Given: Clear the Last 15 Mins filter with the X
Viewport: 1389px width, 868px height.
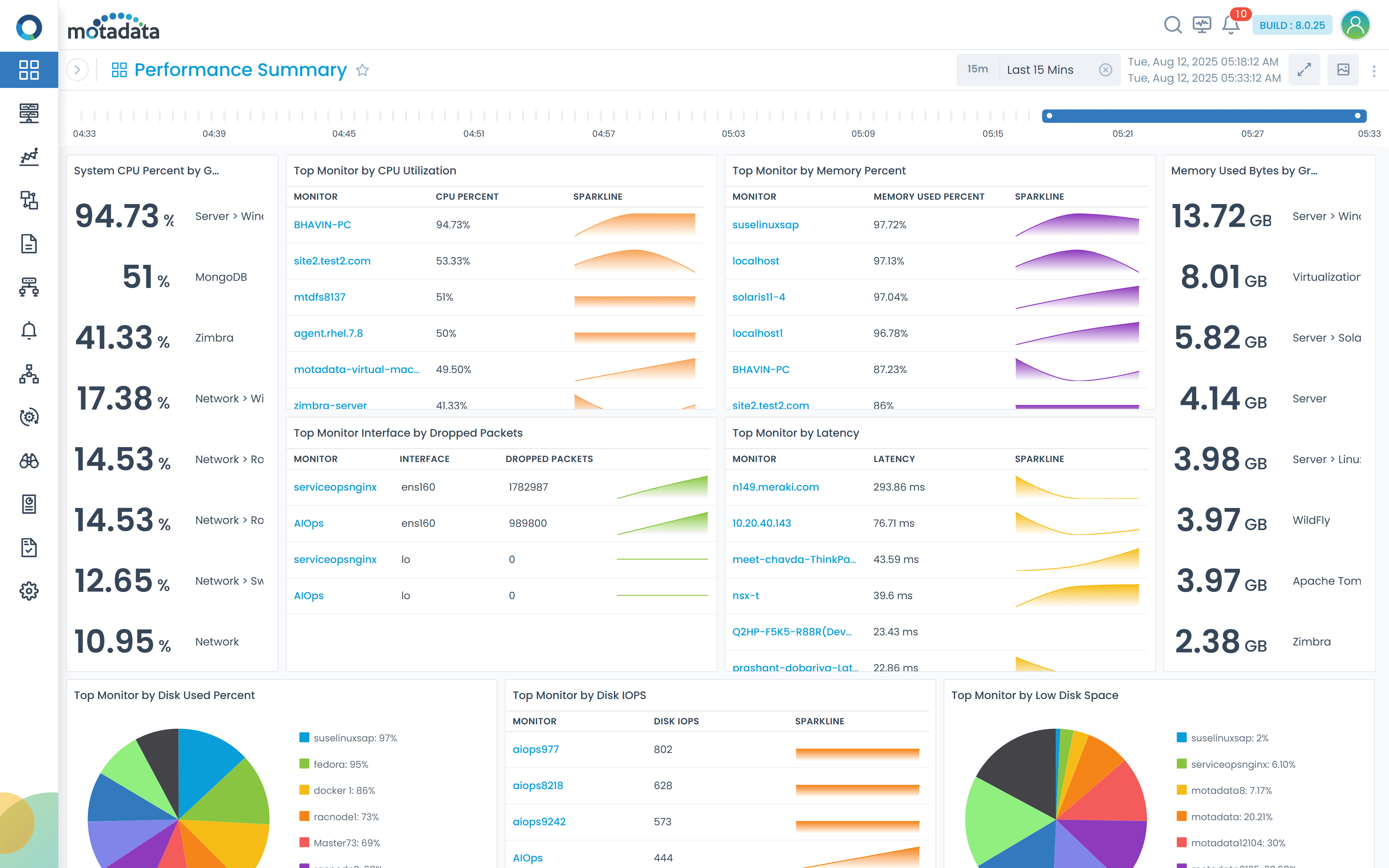Looking at the screenshot, I should tap(1106, 69).
